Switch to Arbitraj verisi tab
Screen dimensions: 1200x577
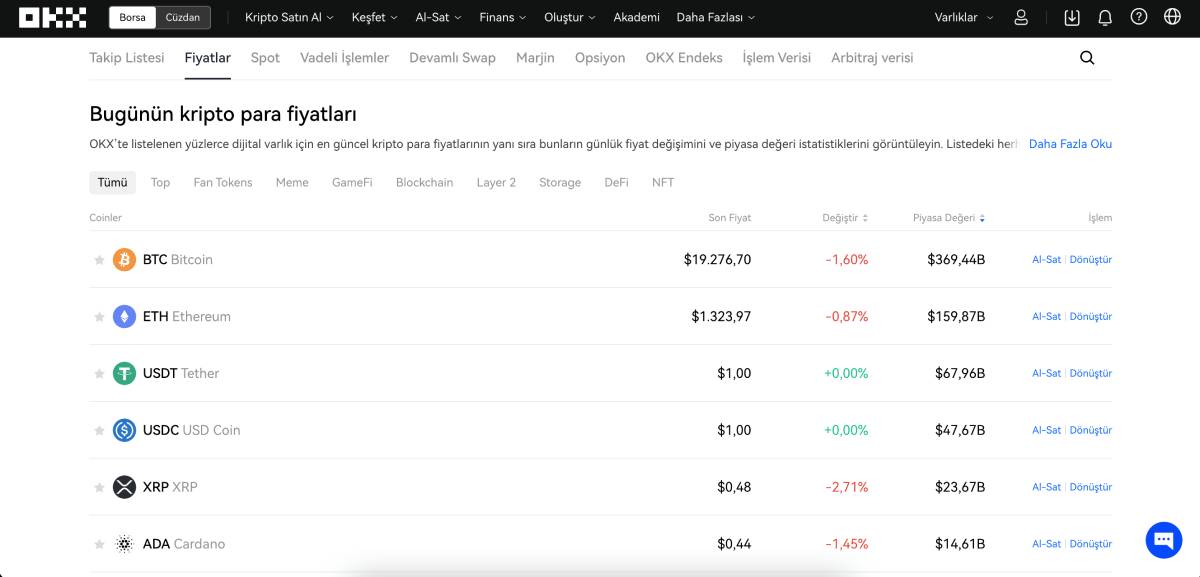(872, 58)
